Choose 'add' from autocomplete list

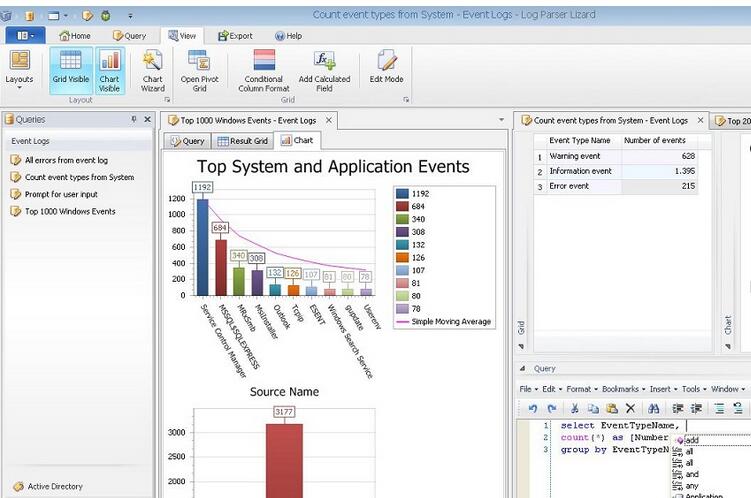pos(713,440)
